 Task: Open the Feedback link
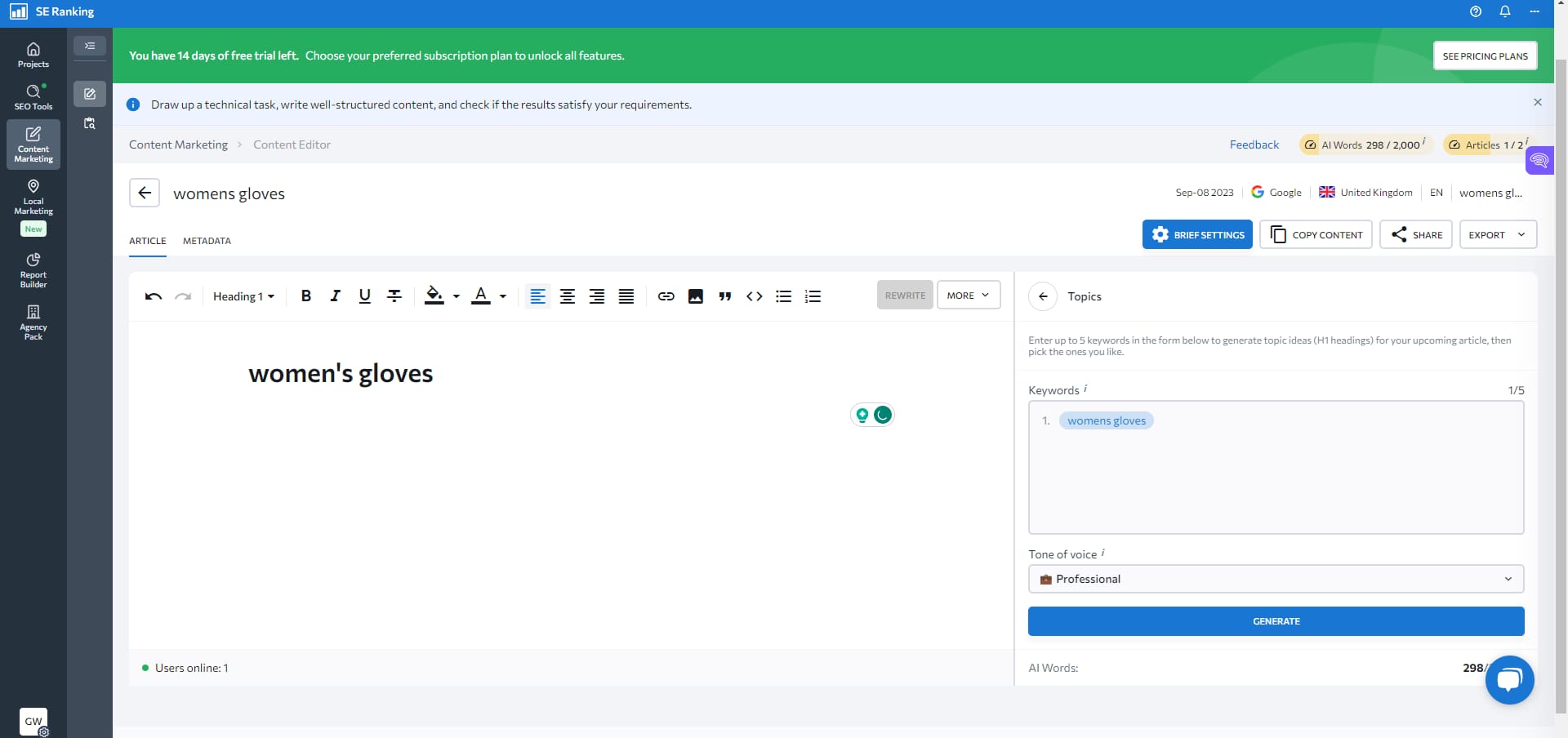click(1254, 144)
